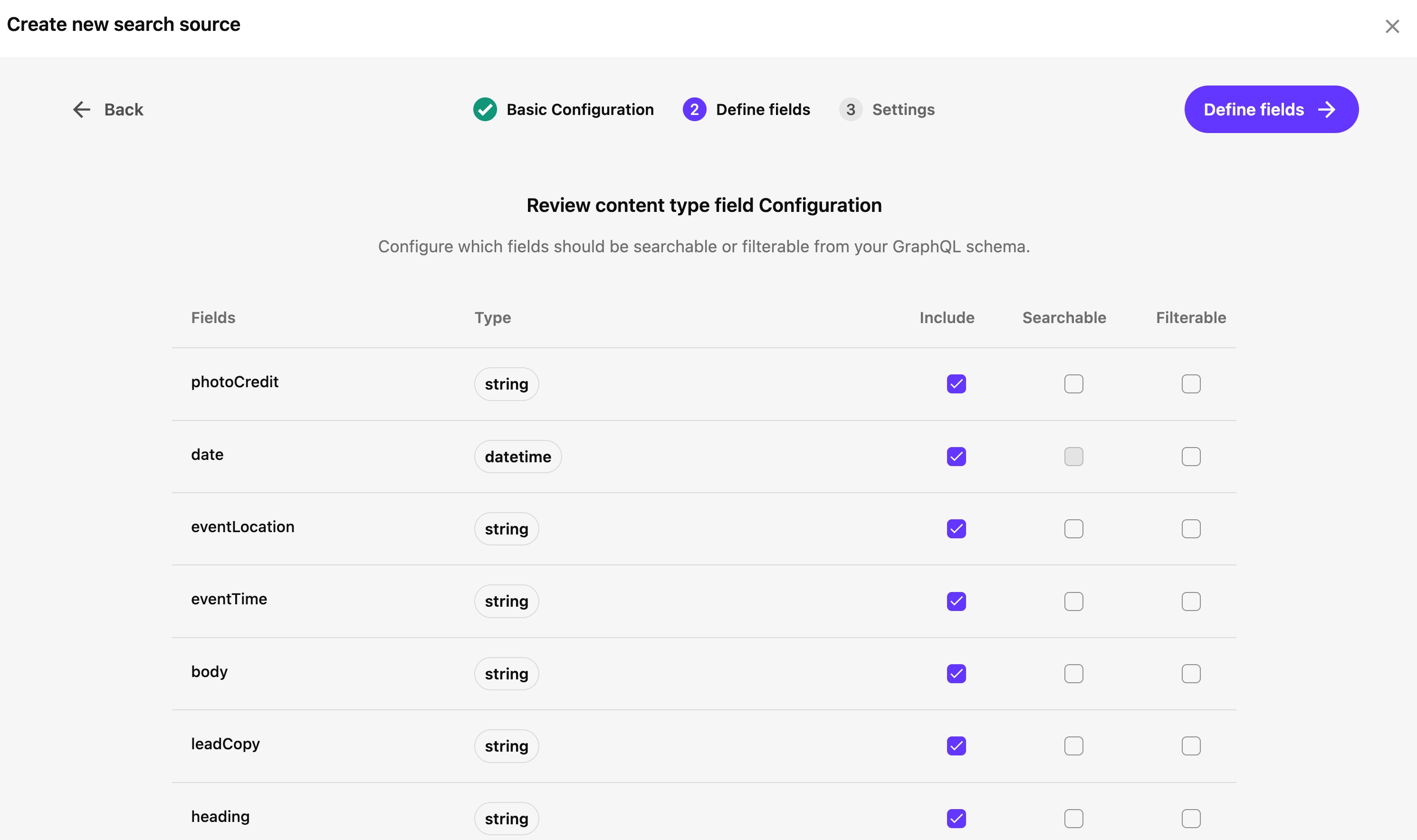Close the create search source dialog
Viewport: 1417px width, 840px height.
click(1391, 27)
